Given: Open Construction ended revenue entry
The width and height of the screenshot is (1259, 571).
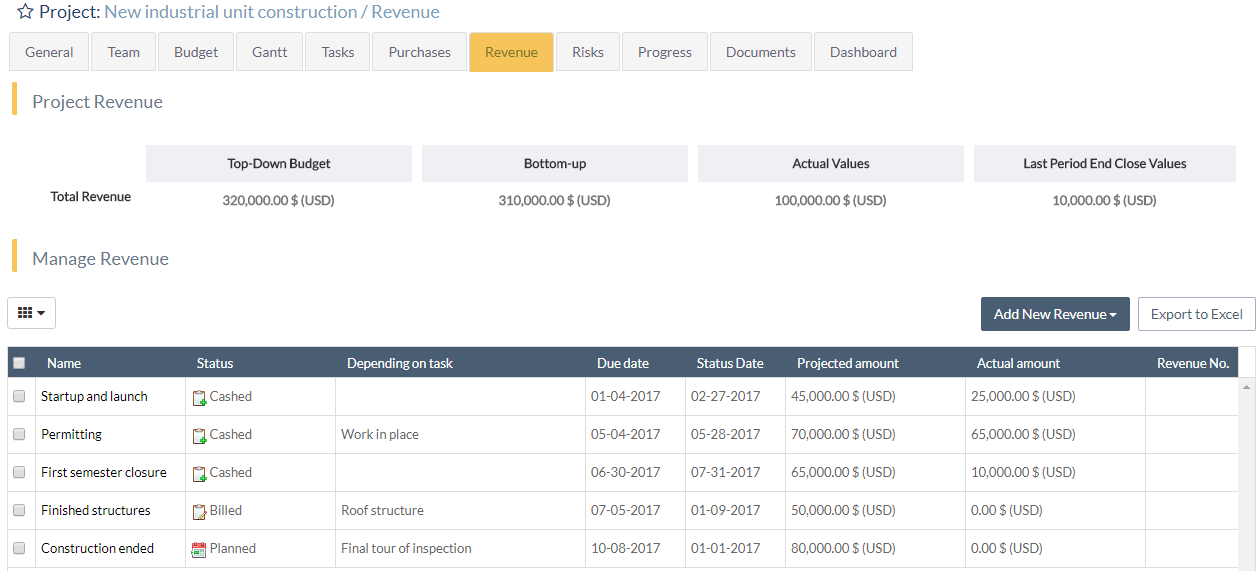Looking at the screenshot, I should coord(98,548).
